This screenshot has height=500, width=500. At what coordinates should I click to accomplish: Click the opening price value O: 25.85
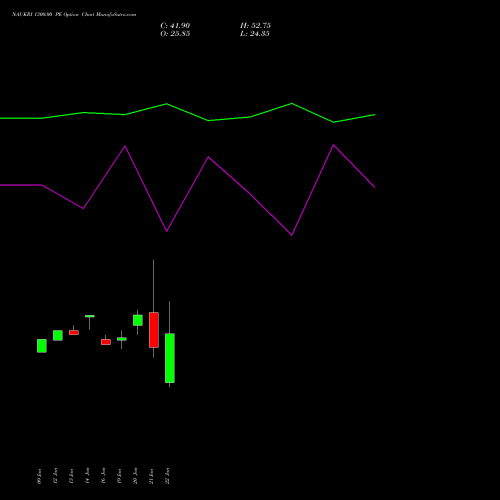tap(175, 34)
